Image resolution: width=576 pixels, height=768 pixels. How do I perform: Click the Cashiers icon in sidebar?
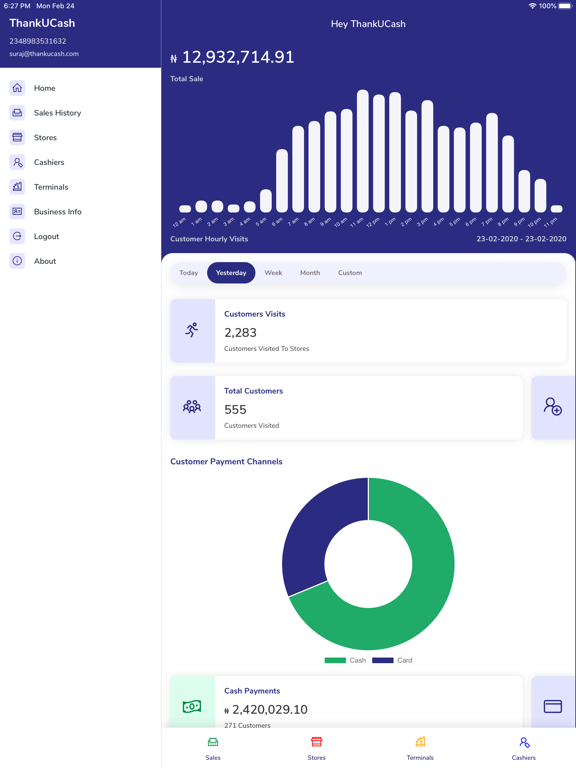pyautogui.click(x=17, y=162)
